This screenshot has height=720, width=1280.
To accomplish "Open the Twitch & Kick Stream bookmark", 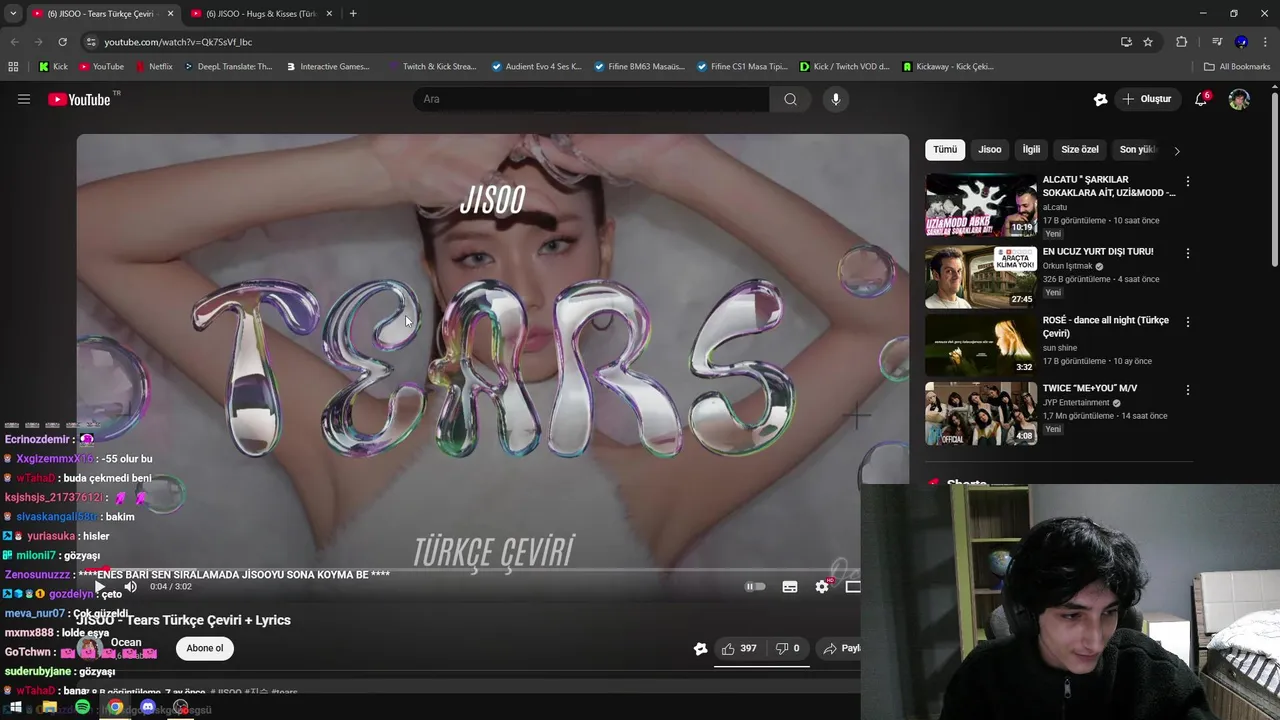I will (x=431, y=67).
